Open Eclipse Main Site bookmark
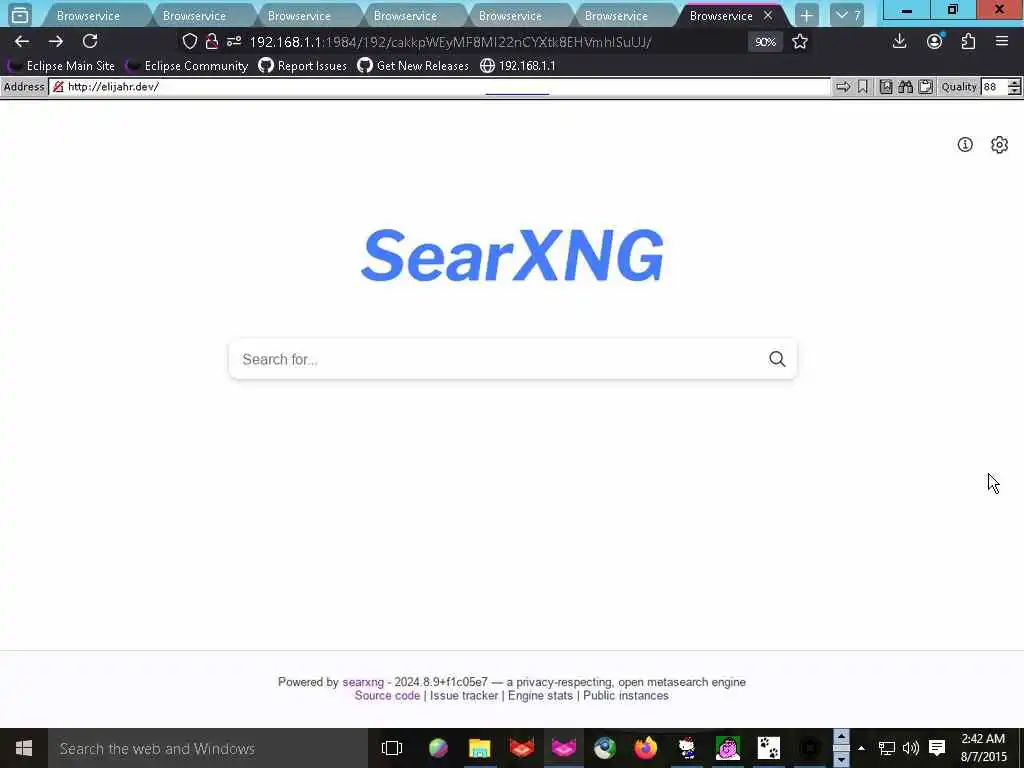The height and width of the screenshot is (768, 1024). (x=61, y=66)
